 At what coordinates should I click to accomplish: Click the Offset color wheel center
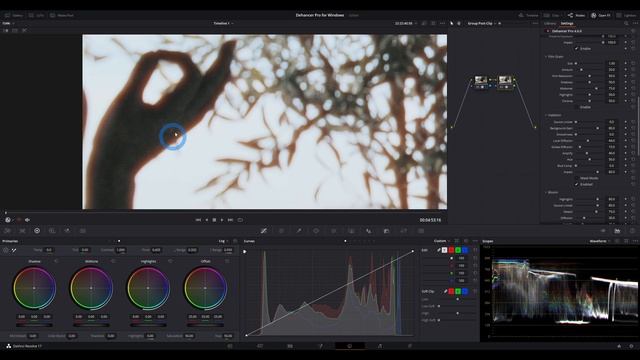coord(205,288)
